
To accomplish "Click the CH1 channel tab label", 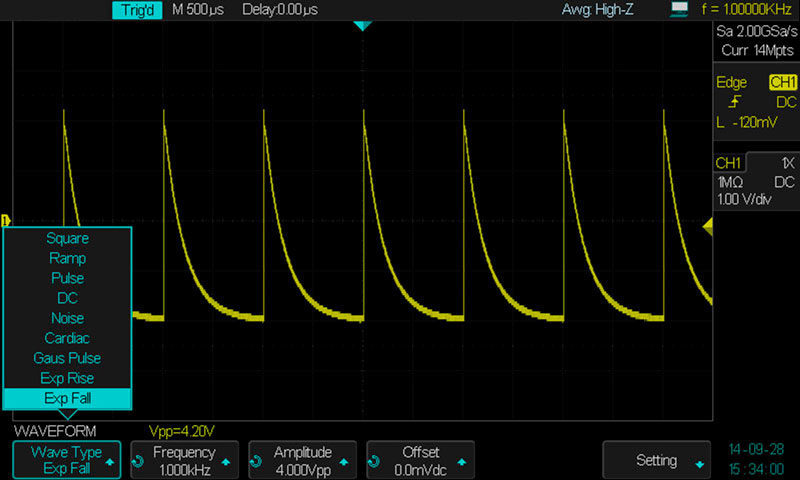I will [x=728, y=163].
